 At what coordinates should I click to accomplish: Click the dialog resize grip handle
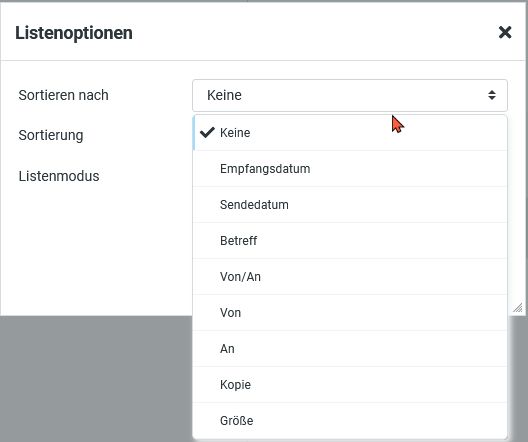(x=518, y=308)
